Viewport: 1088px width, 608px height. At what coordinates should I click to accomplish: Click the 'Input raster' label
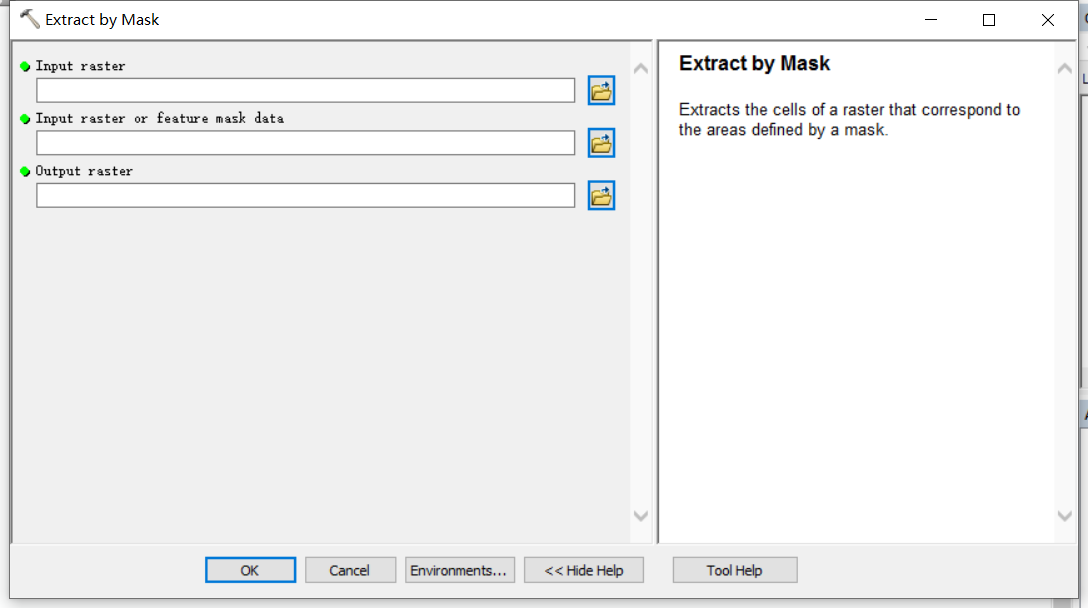80,66
